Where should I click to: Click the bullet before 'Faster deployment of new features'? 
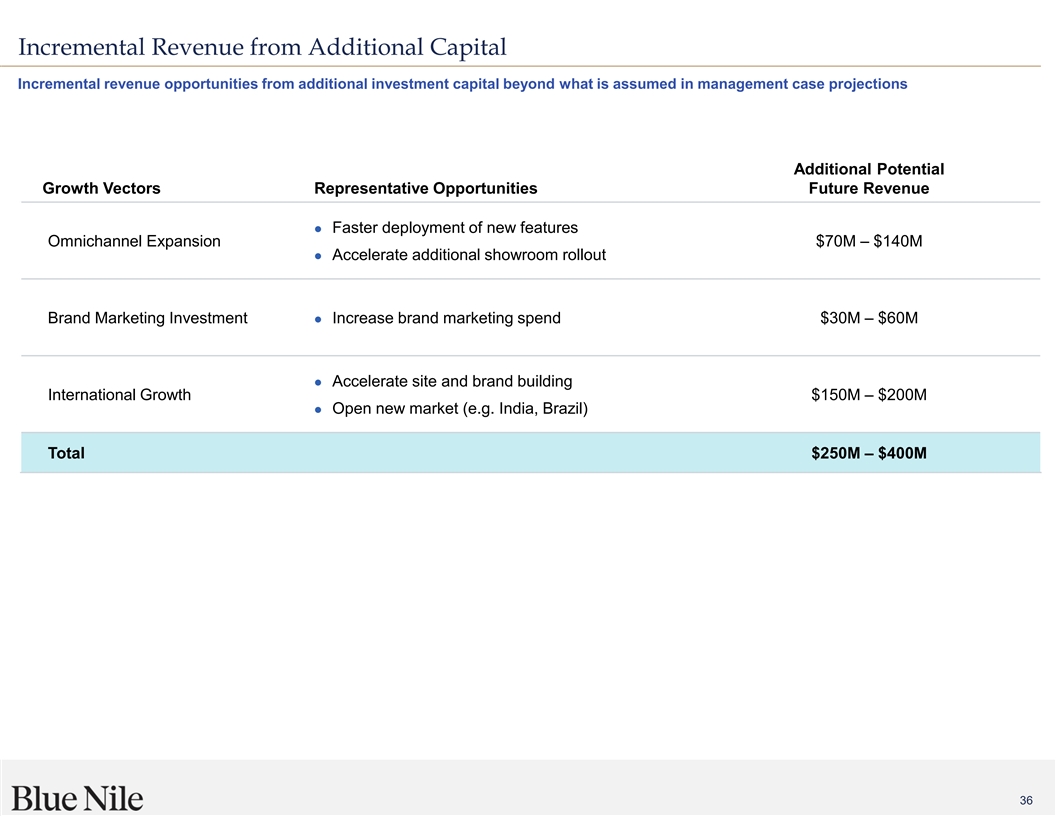pyautogui.click(x=317, y=229)
